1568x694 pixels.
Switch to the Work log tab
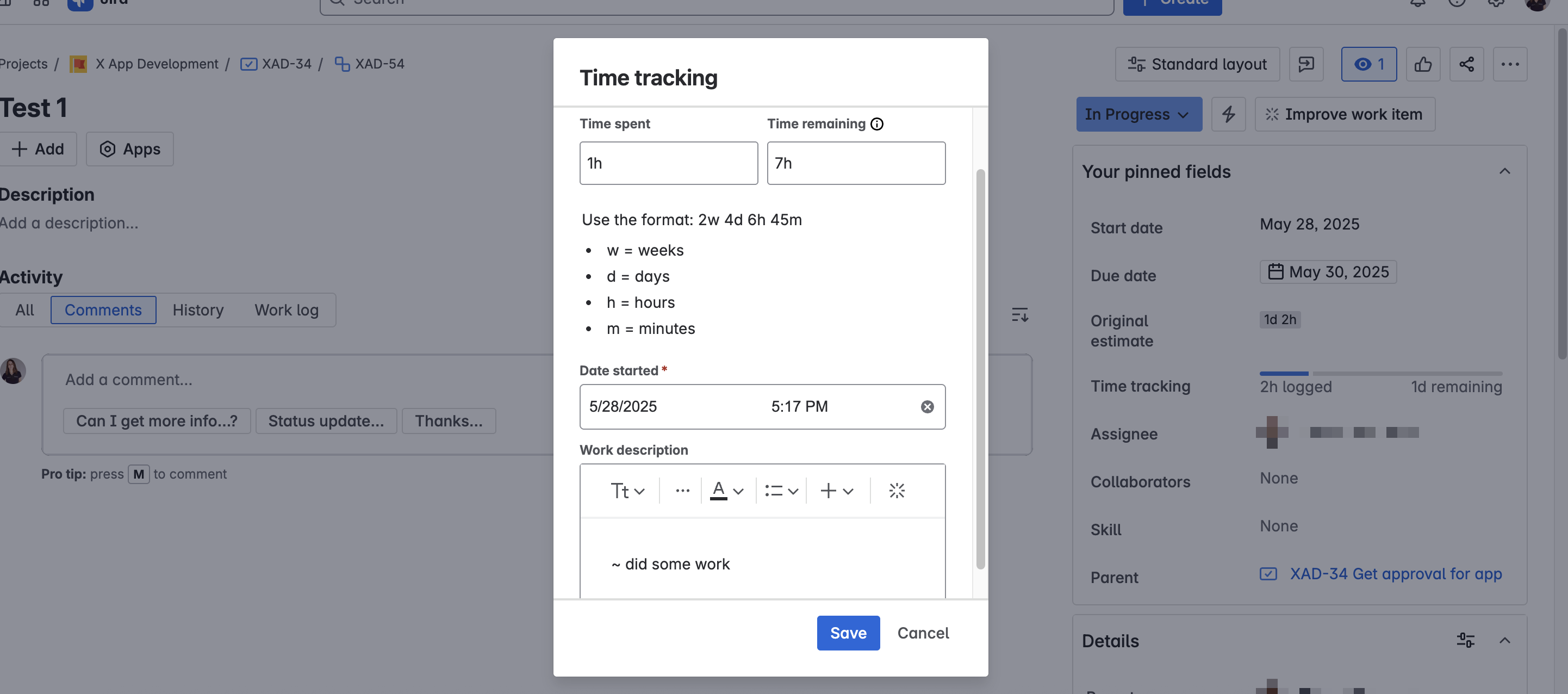pyautogui.click(x=286, y=311)
